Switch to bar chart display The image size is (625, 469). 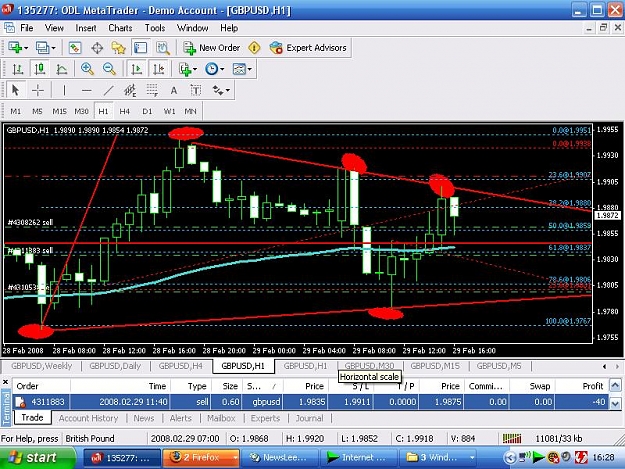click(x=18, y=69)
